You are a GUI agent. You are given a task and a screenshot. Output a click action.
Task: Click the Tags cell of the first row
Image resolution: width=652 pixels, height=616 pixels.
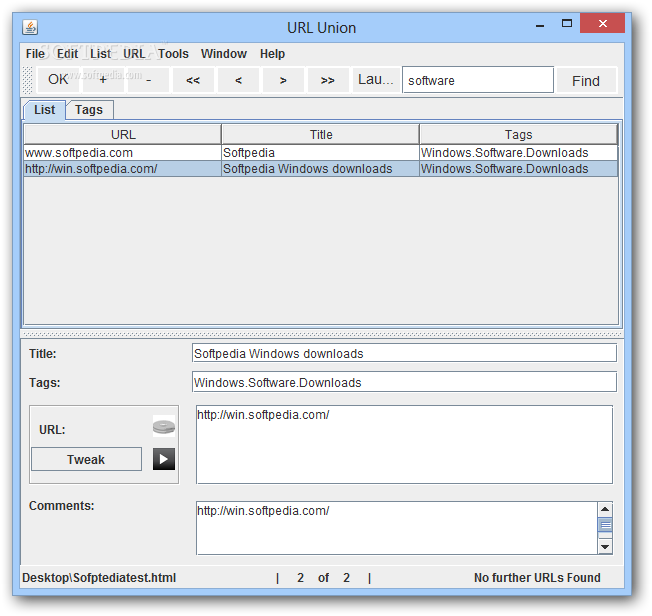[519, 153]
